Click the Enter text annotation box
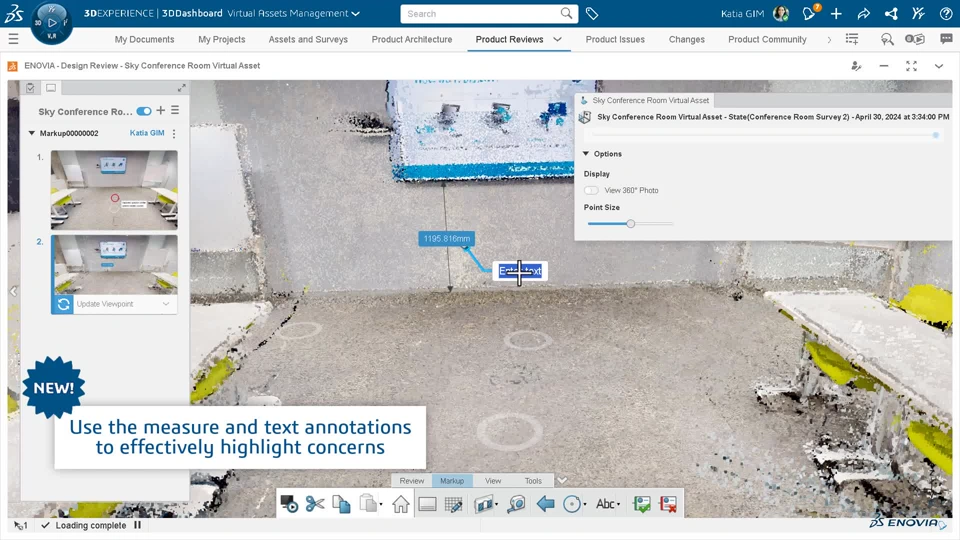 click(x=520, y=271)
